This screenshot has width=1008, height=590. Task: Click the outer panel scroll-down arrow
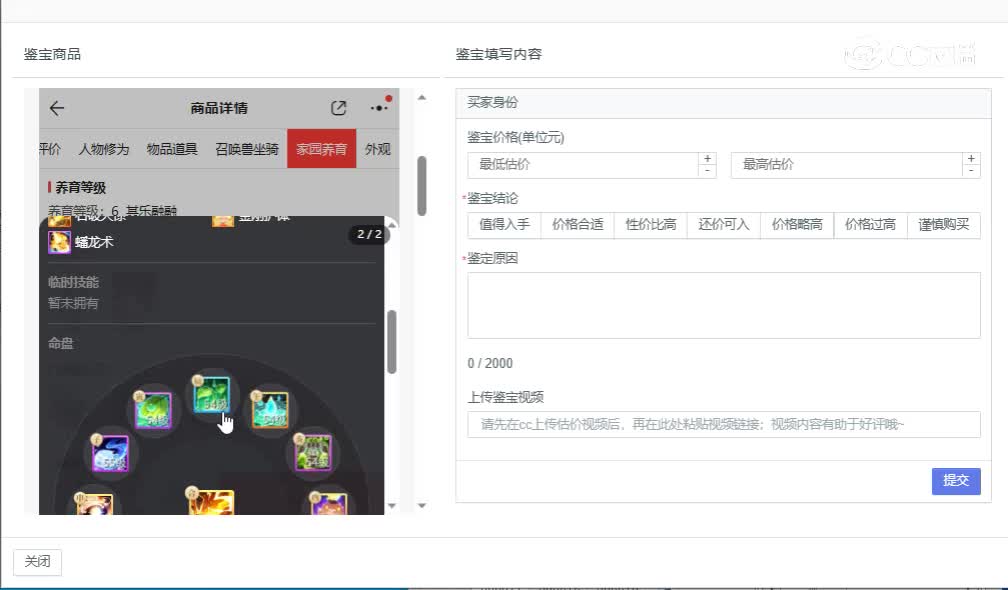[x=422, y=506]
